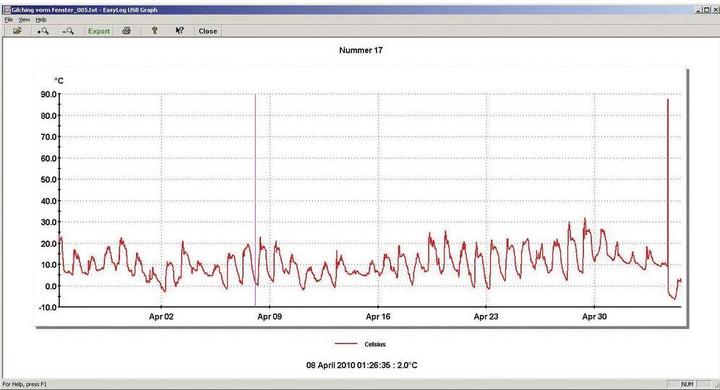Click the Apr 09 date axis label
The image size is (720, 390).
(270, 317)
